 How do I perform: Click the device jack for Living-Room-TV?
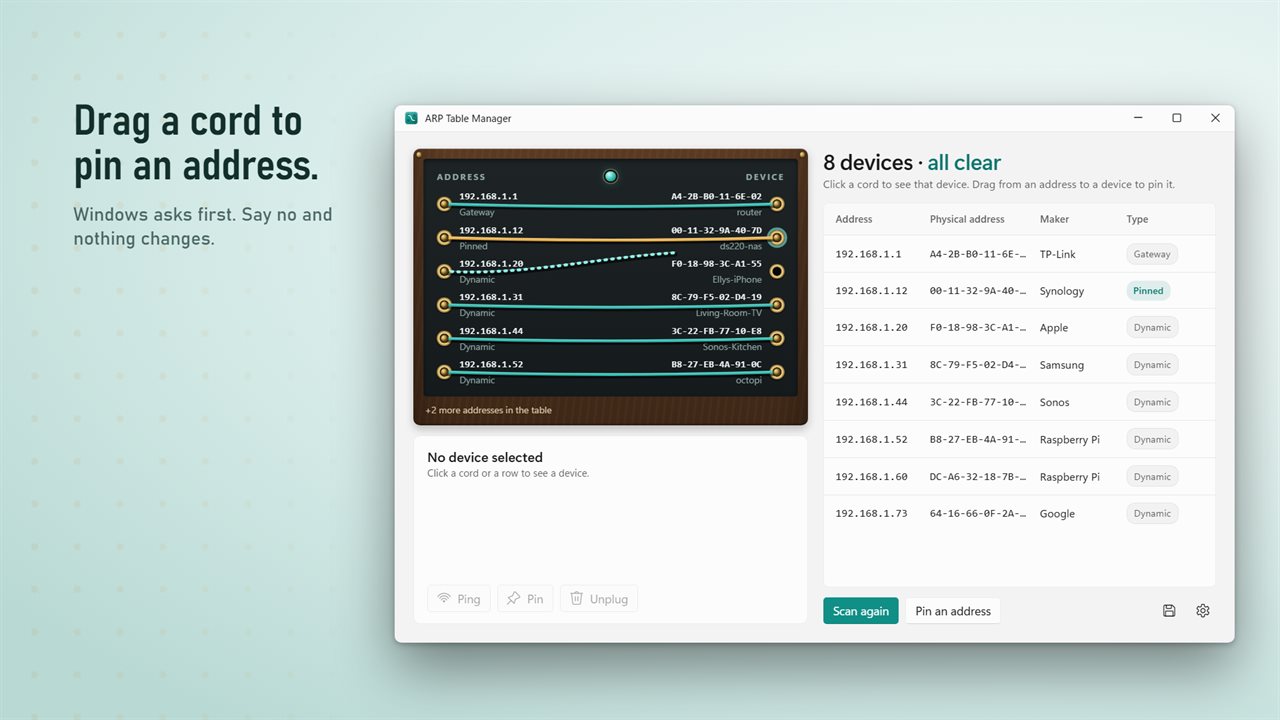pos(777,305)
